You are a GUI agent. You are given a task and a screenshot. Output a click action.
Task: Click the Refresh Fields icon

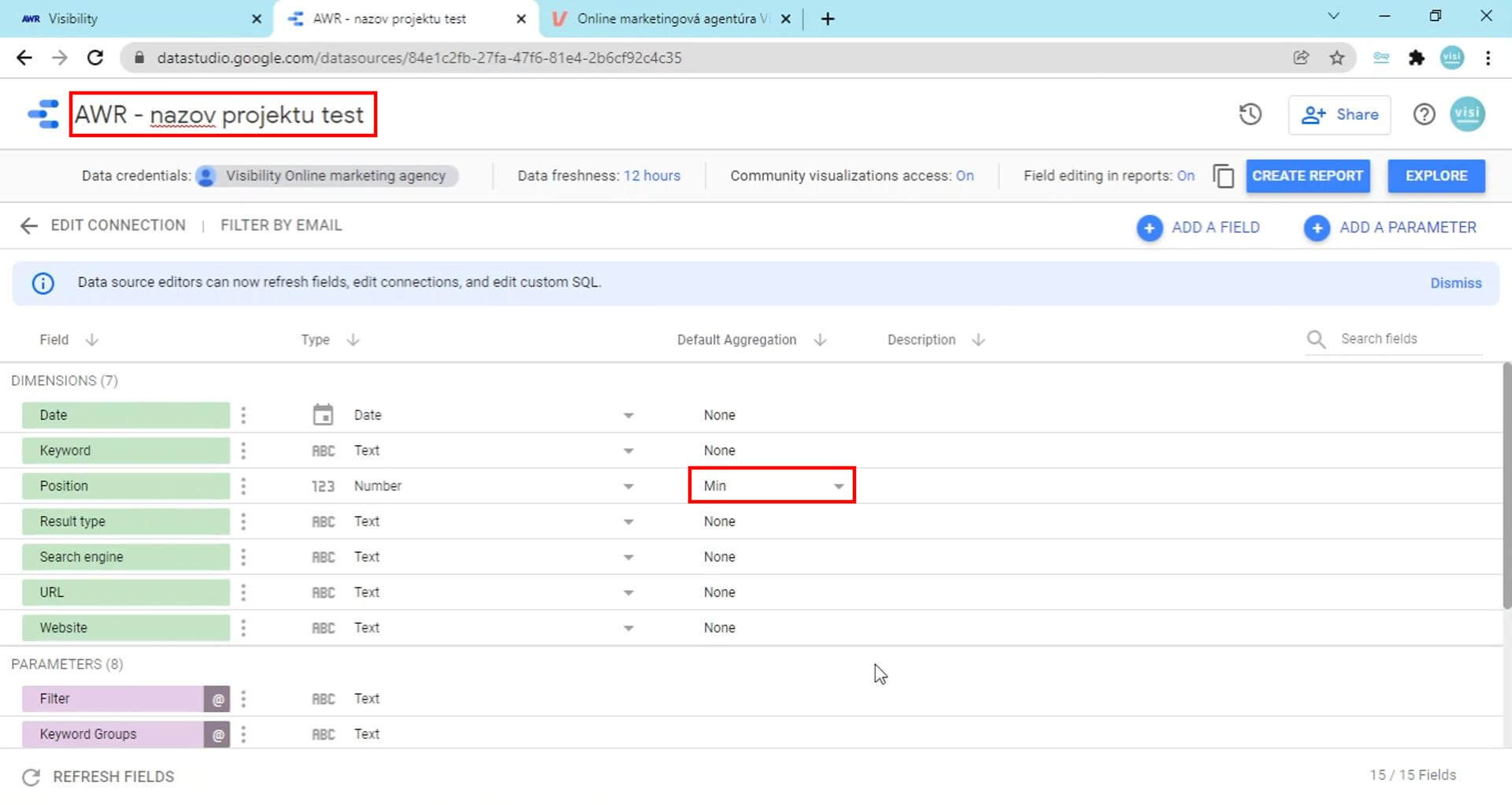(x=31, y=777)
